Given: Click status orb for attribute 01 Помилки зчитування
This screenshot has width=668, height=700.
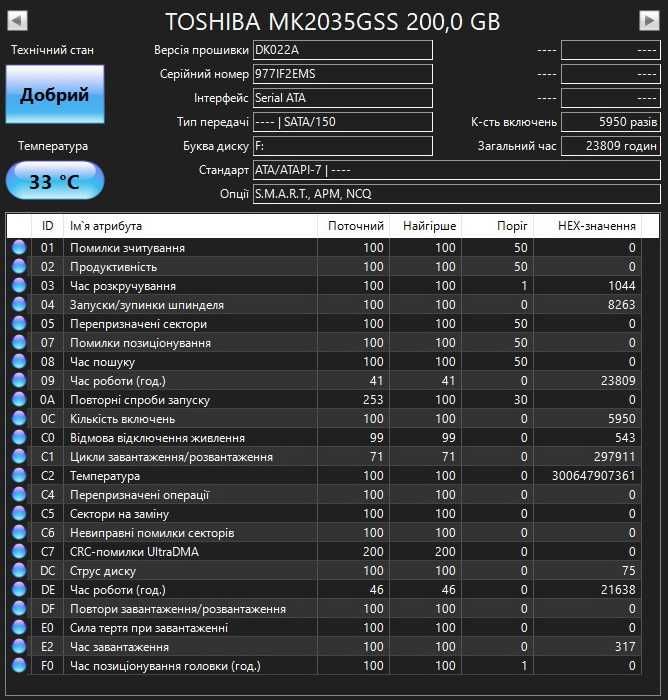Looking at the screenshot, I should click(19, 247).
